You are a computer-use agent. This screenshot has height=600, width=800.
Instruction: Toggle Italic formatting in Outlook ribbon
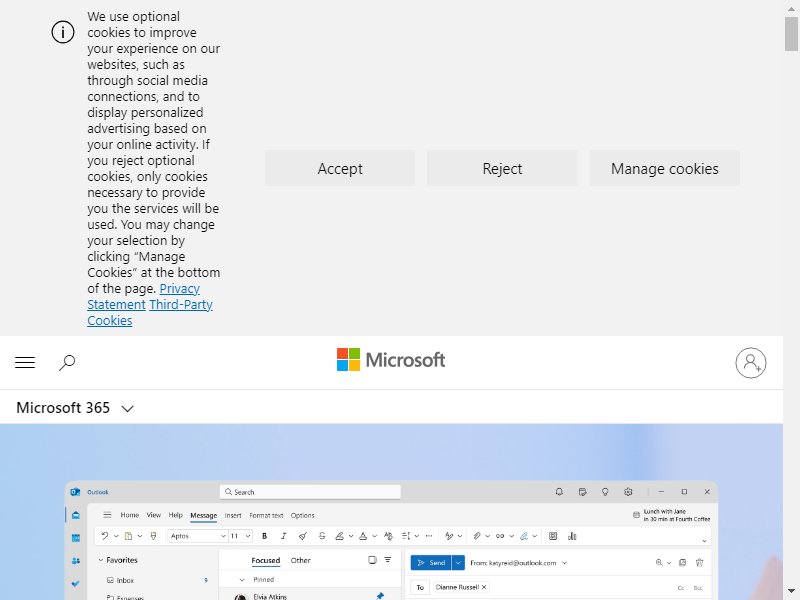pos(284,536)
